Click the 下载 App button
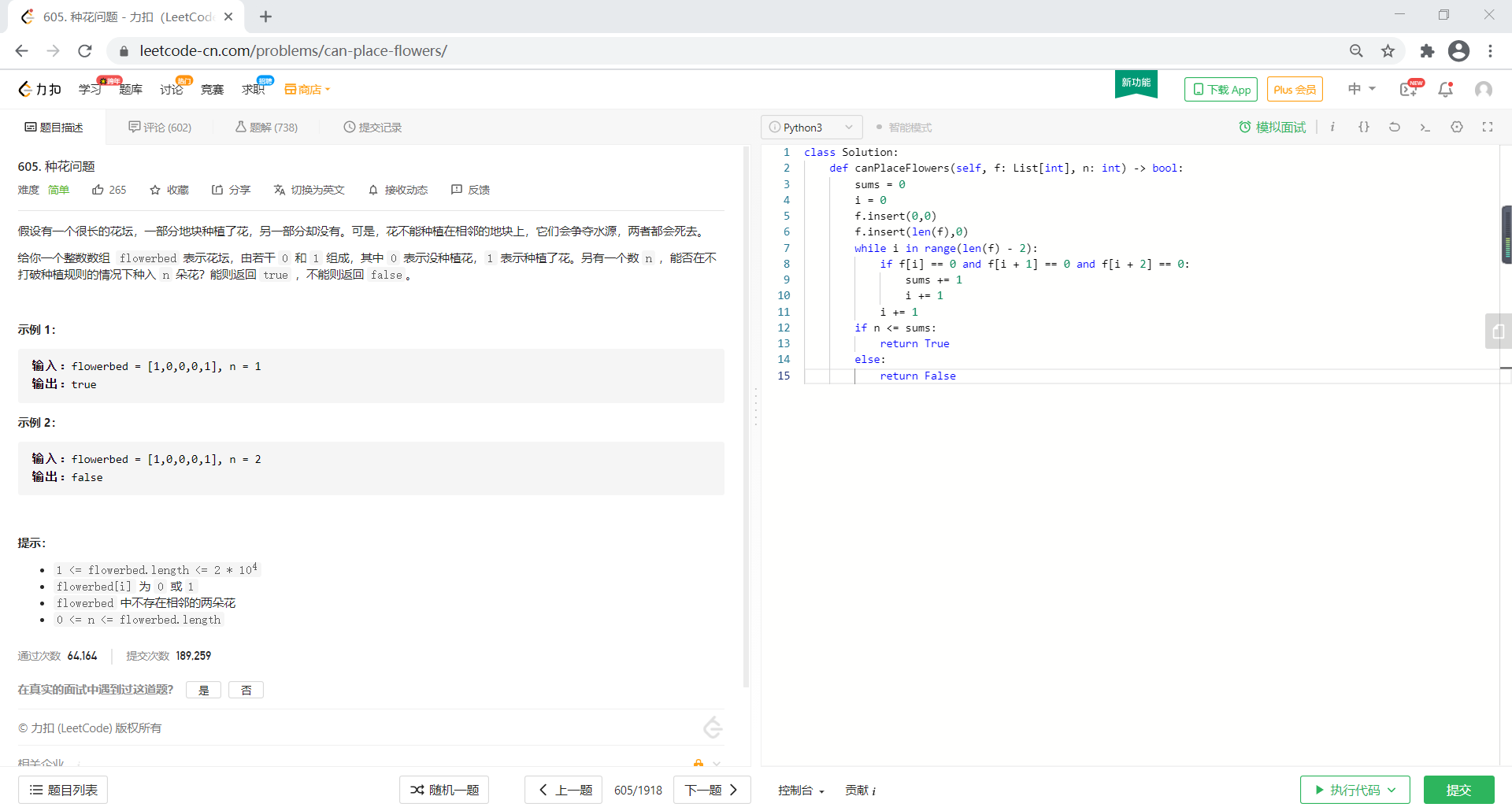This screenshot has height=811, width=1512. [1221, 89]
